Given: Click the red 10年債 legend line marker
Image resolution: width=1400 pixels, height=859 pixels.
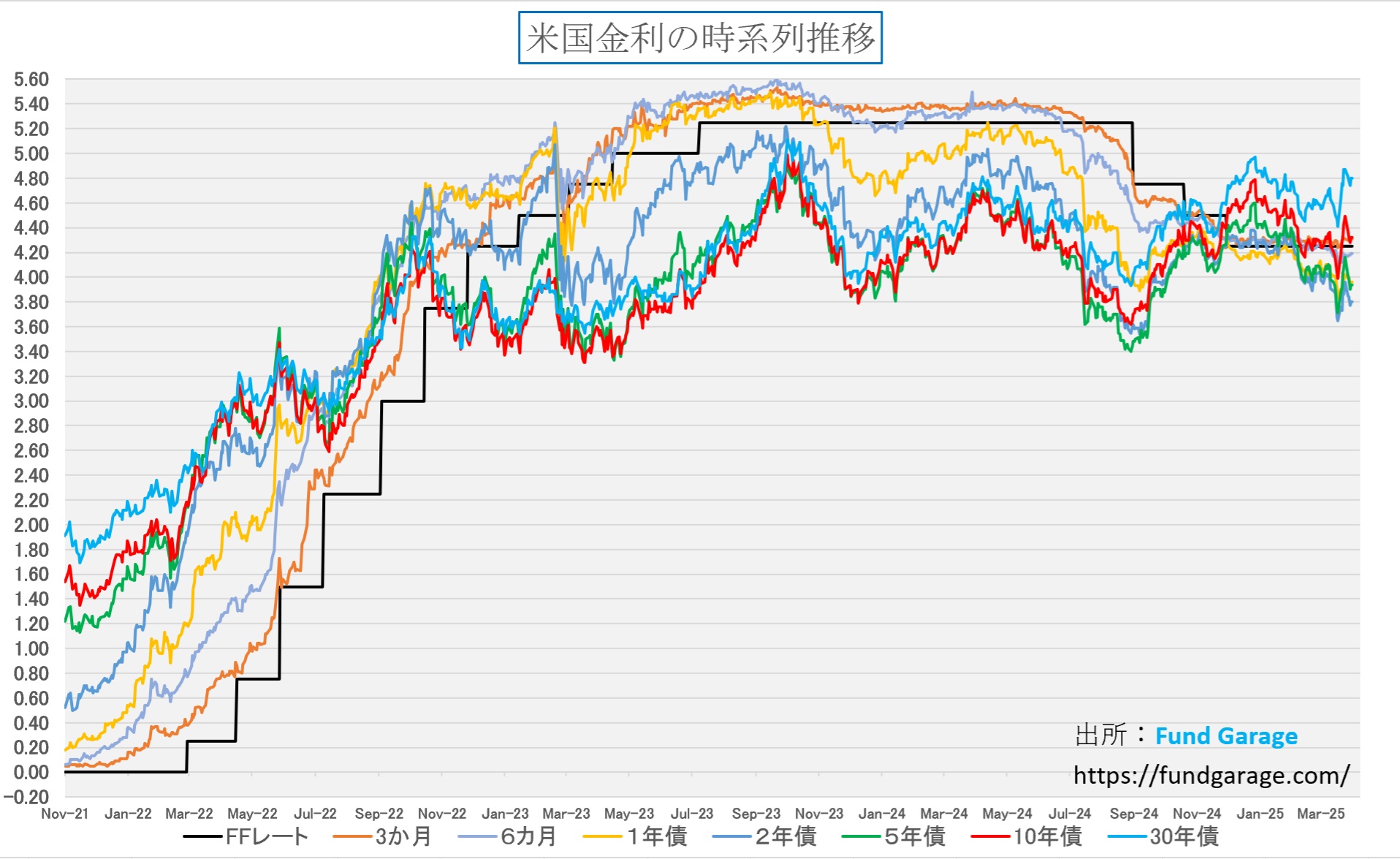Looking at the screenshot, I should click(990, 836).
